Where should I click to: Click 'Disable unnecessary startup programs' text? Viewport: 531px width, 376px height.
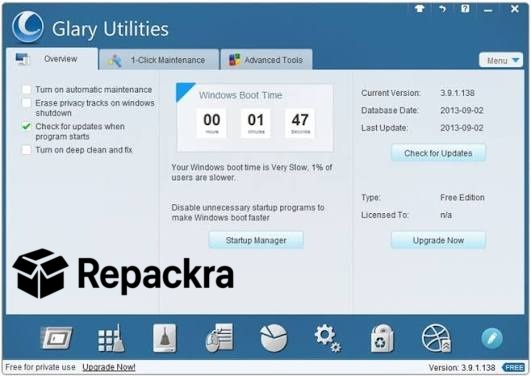(248, 212)
